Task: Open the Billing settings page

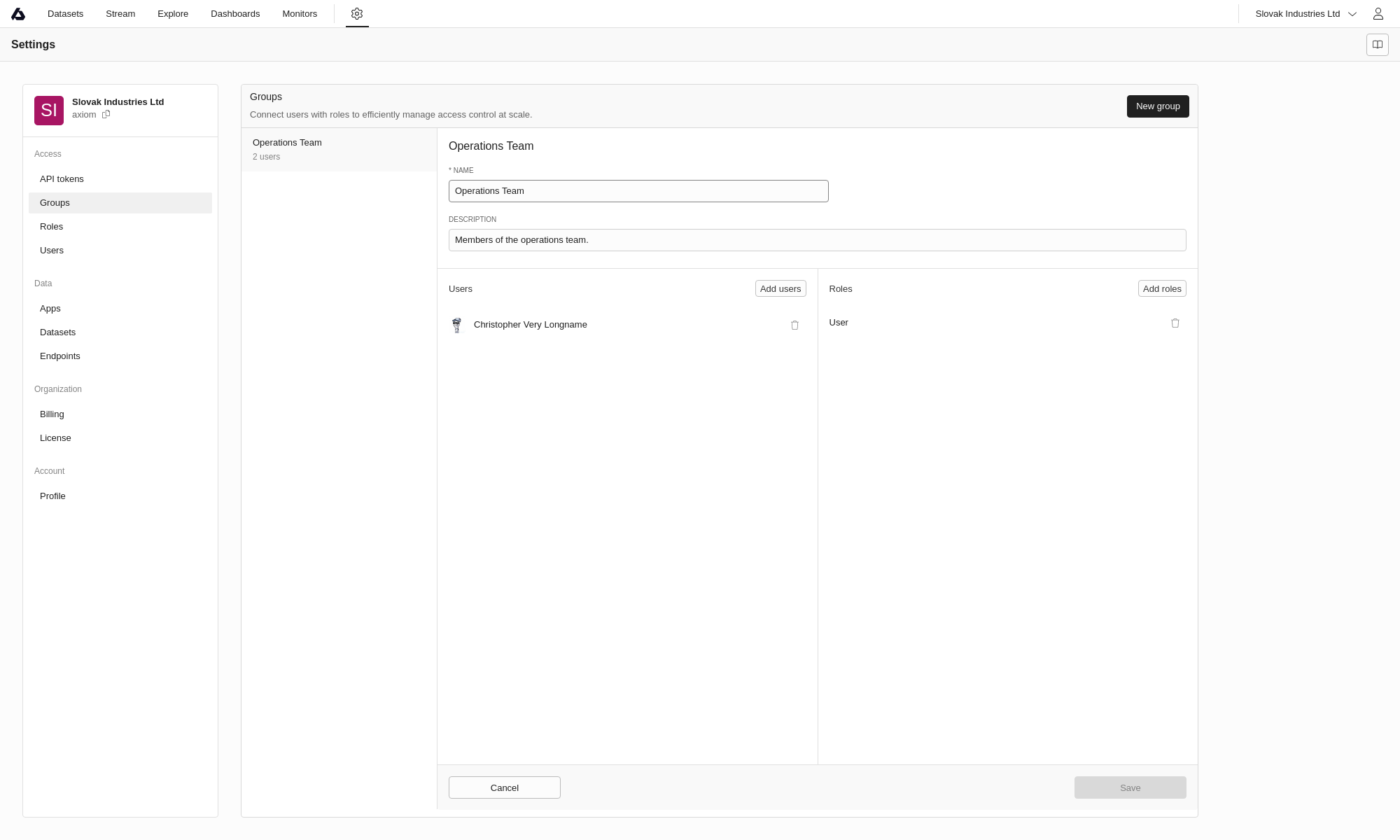Action: [52, 414]
